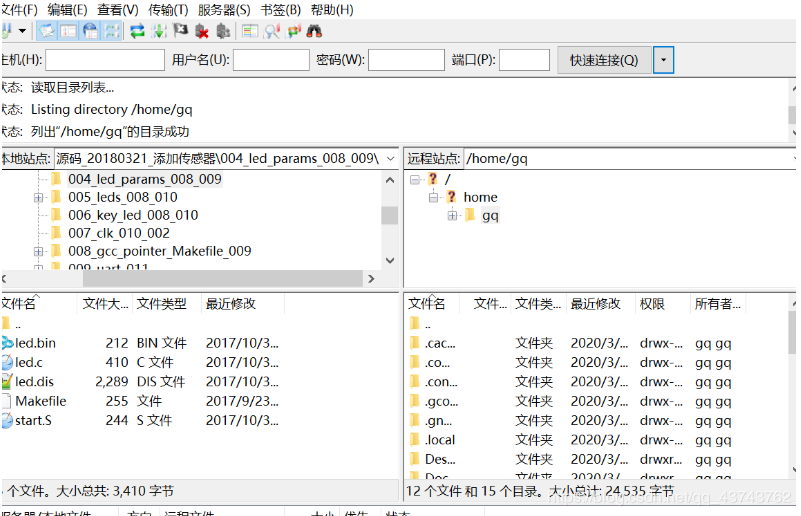The height and width of the screenshot is (516, 801).
Task: Open the 帮助(H) menu
Action: 332,10
